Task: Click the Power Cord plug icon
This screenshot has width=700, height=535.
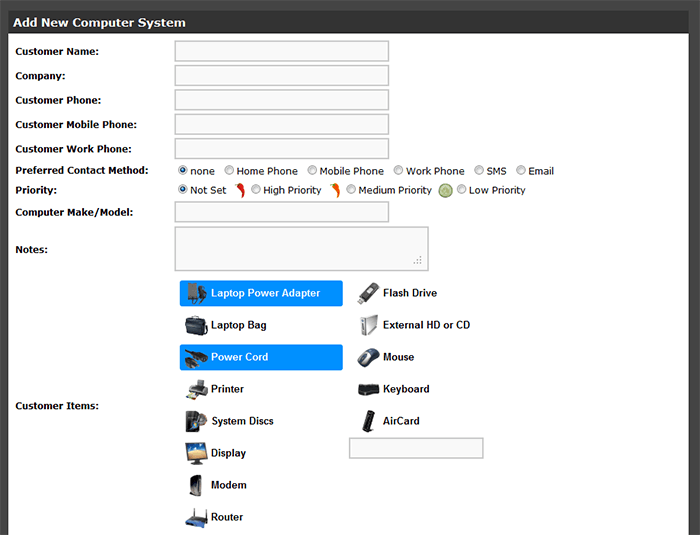Action: pos(196,358)
